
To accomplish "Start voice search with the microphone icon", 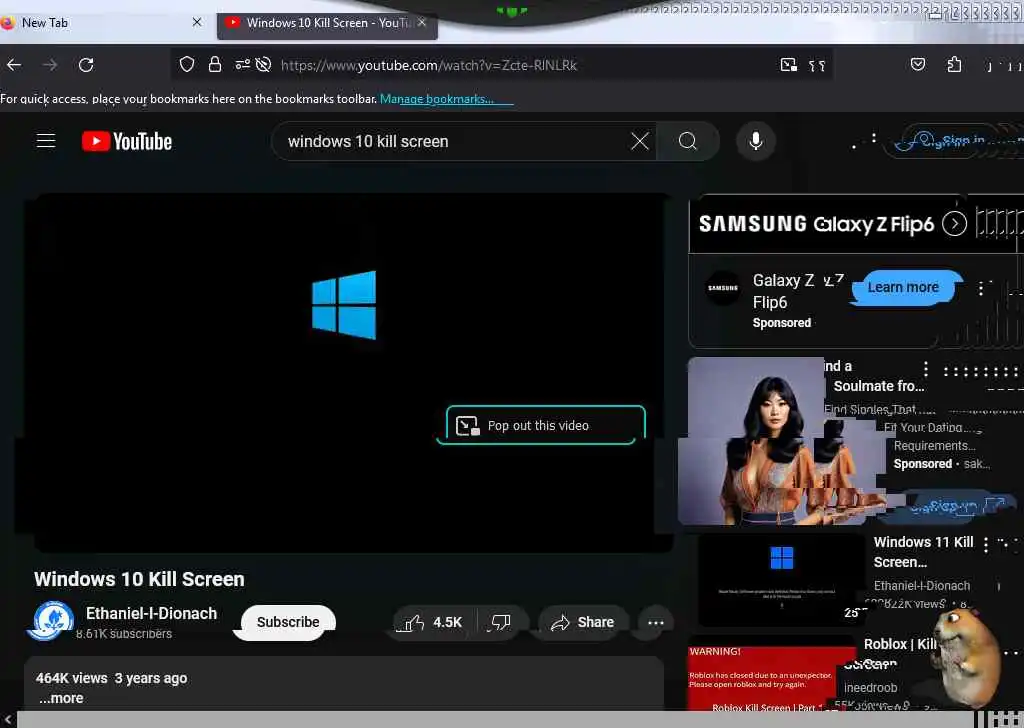I will pos(756,141).
